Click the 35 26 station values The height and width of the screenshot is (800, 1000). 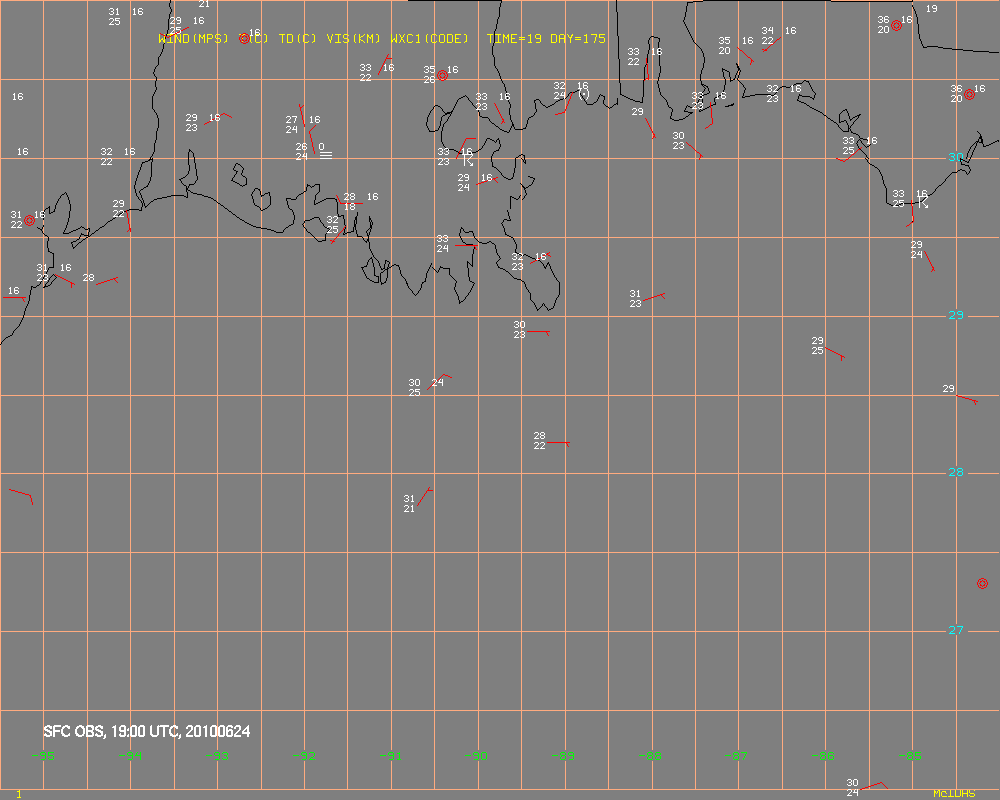coord(429,75)
